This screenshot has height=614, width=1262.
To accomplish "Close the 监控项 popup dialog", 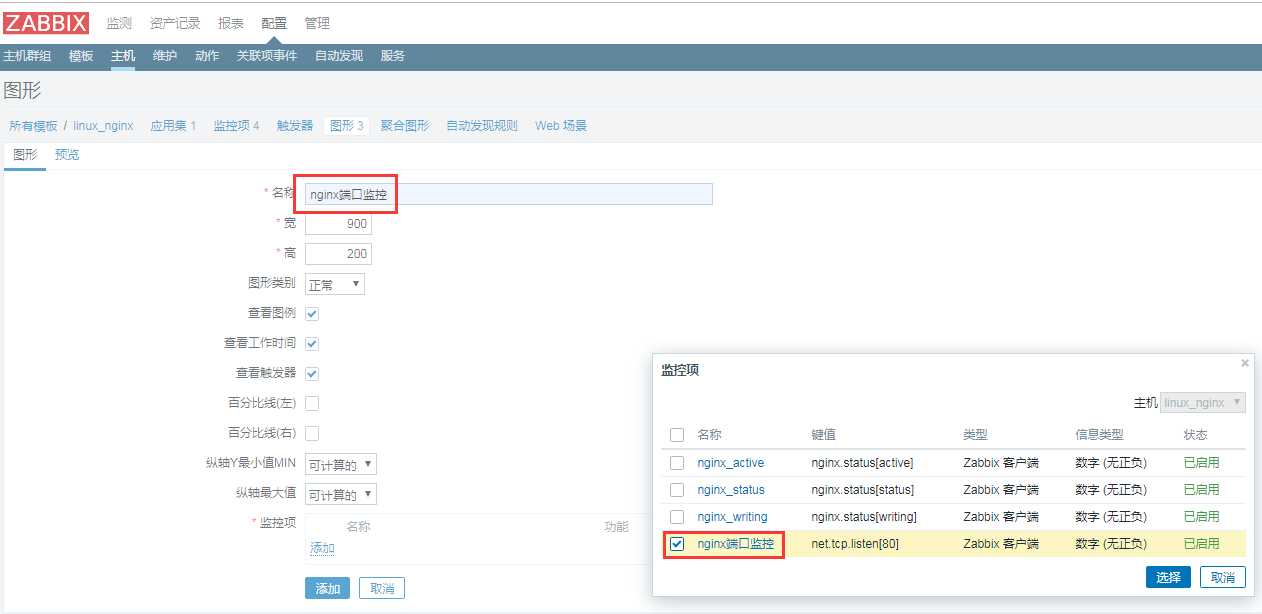I will point(1244,363).
